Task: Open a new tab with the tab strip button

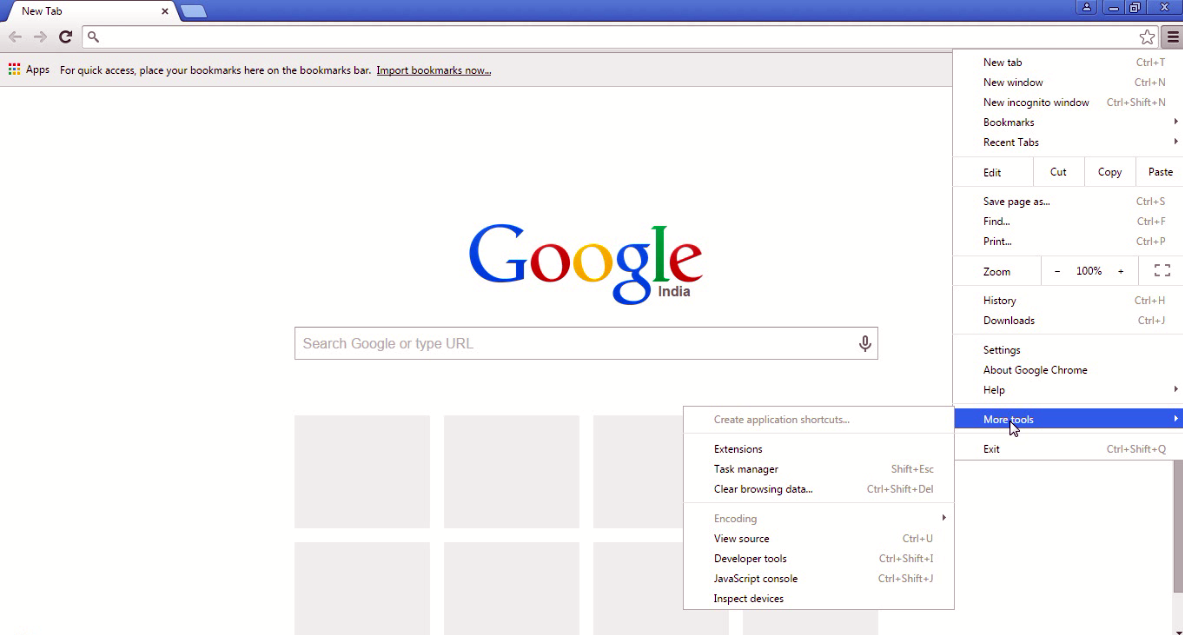Action: point(193,11)
